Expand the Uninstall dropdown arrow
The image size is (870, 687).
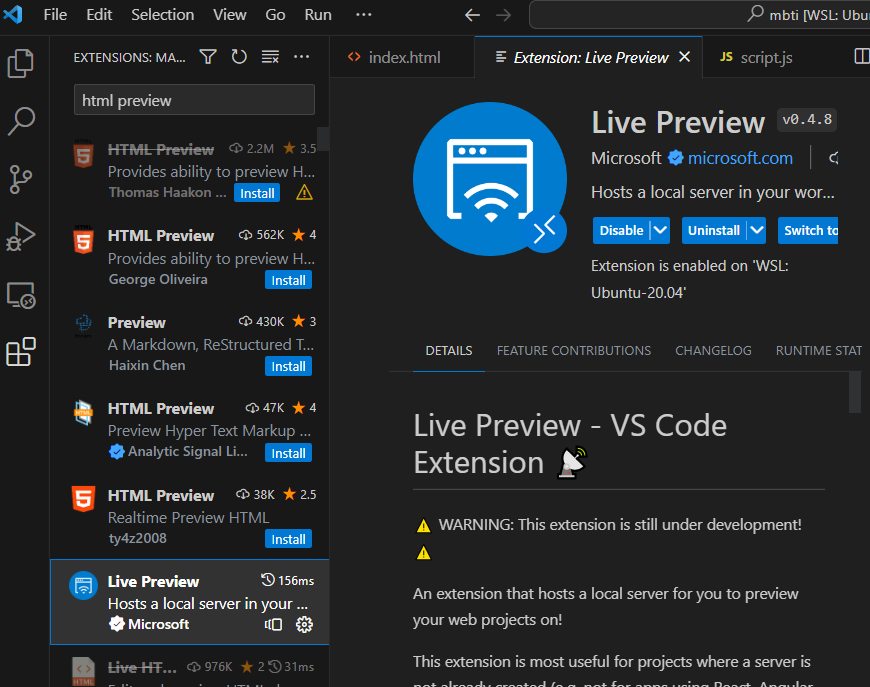757,230
